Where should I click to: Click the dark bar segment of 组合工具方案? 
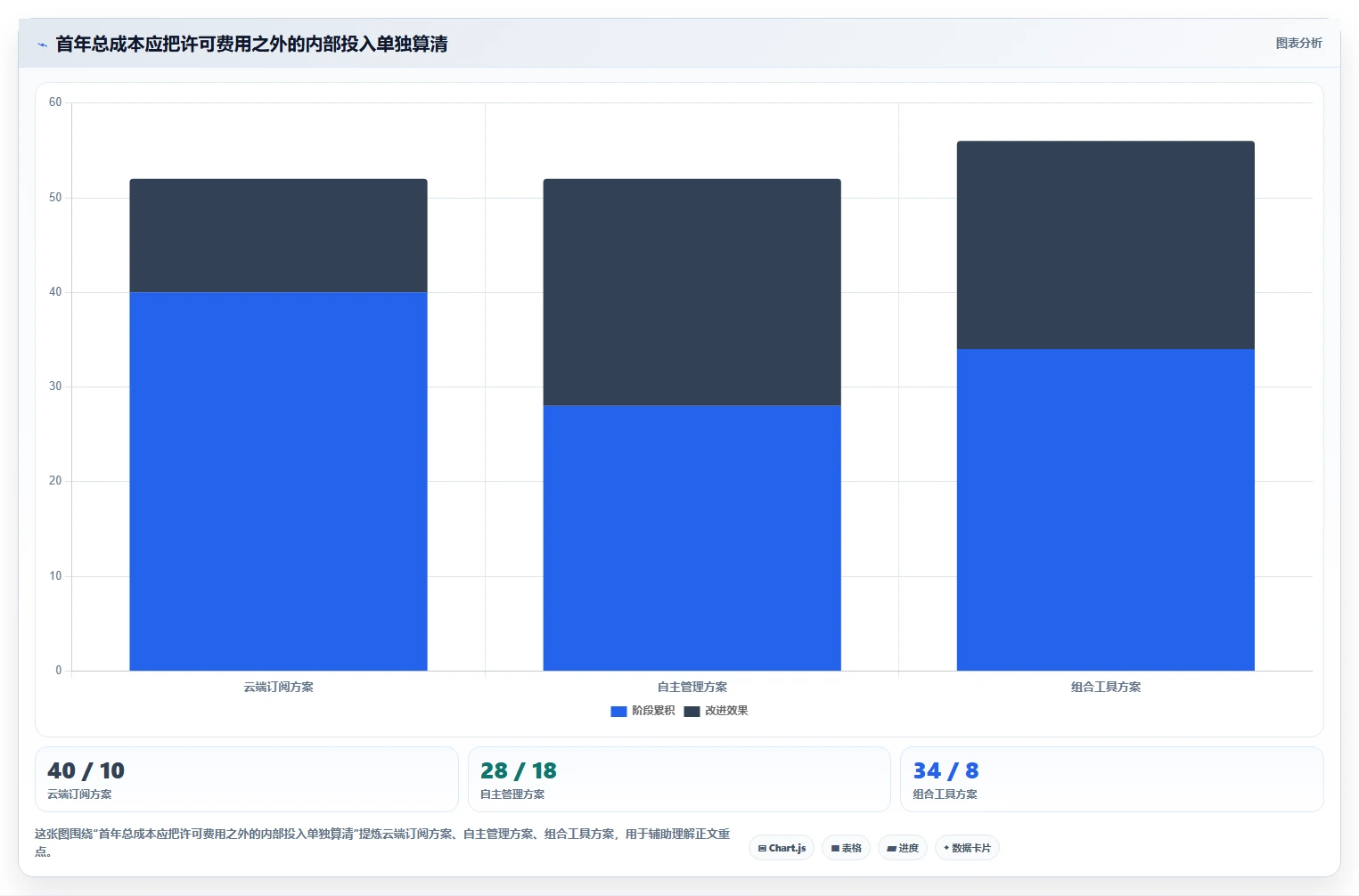tap(1105, 245)
